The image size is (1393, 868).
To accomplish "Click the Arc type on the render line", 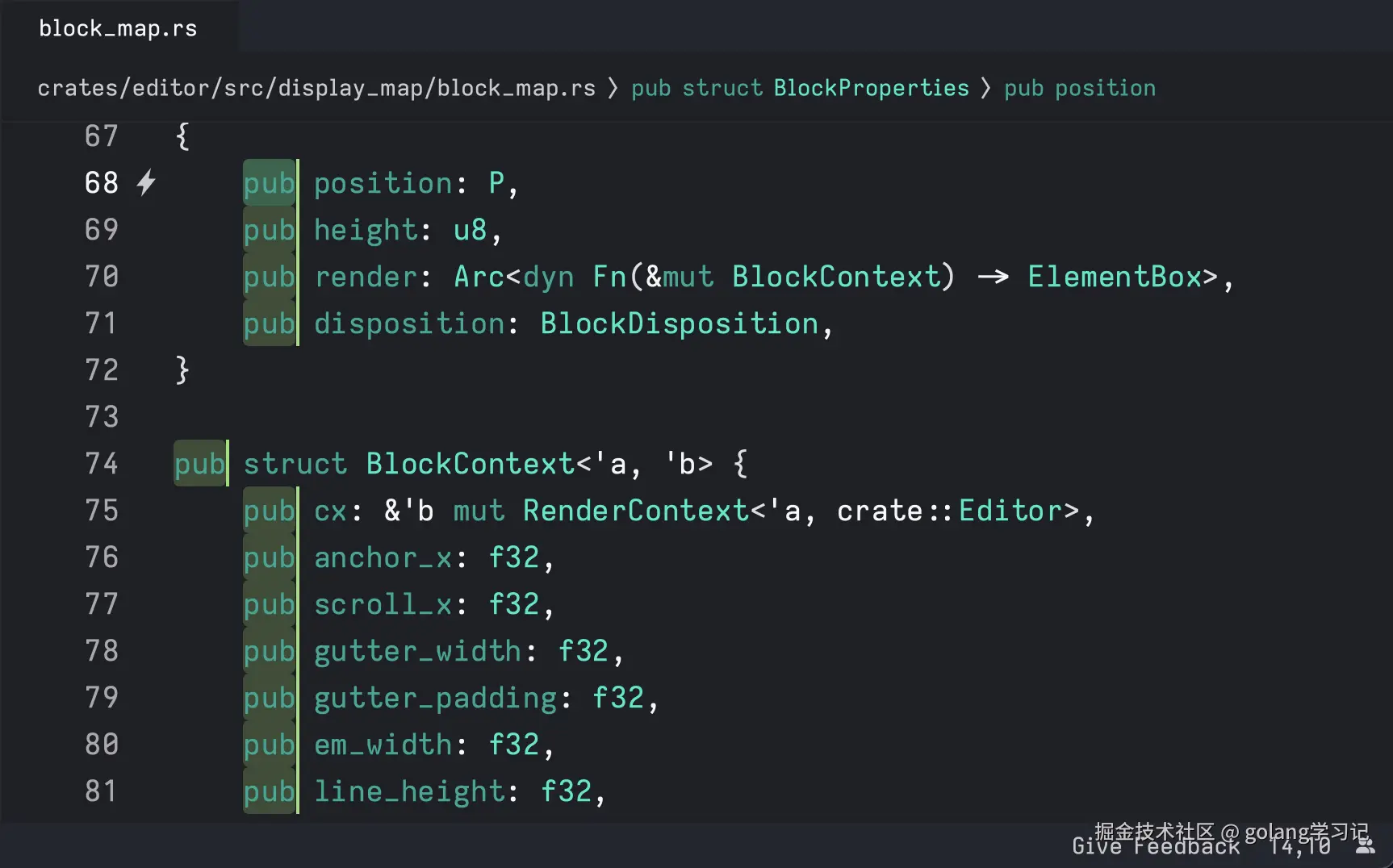I will [479, 277].
